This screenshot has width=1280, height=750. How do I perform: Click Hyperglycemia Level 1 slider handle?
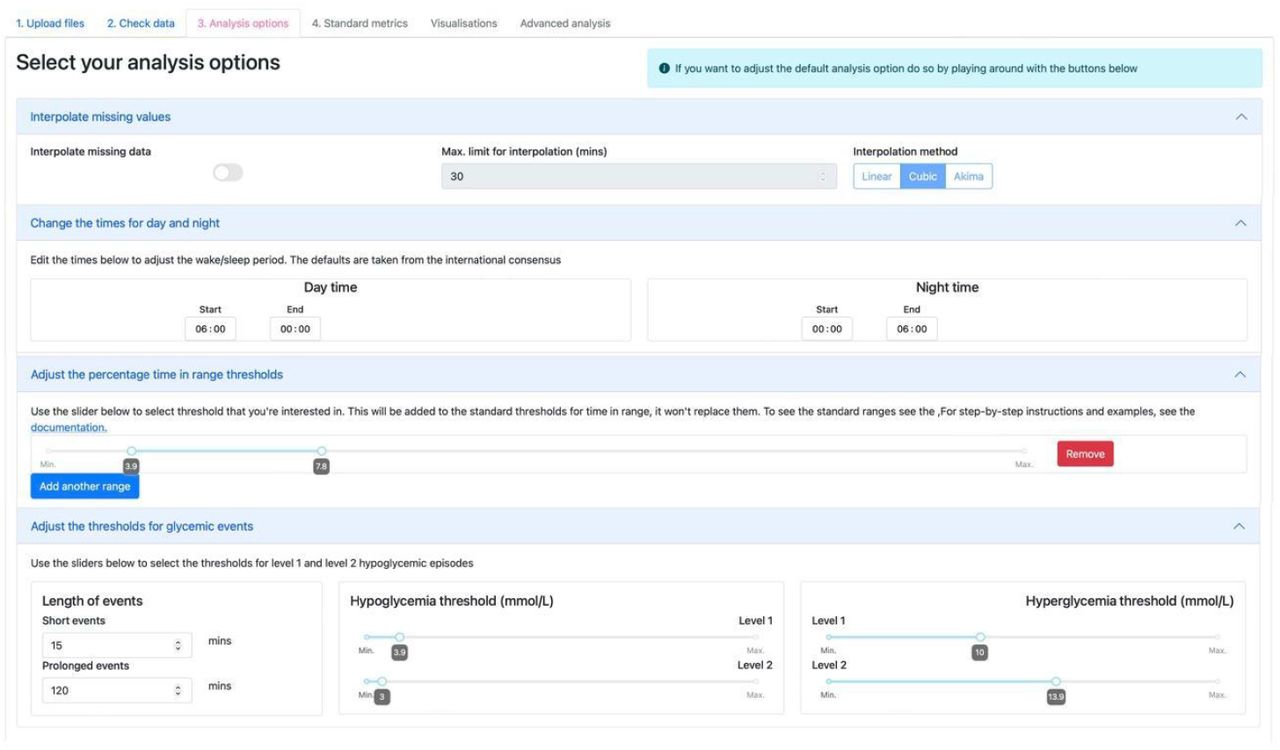coord(980,637)
